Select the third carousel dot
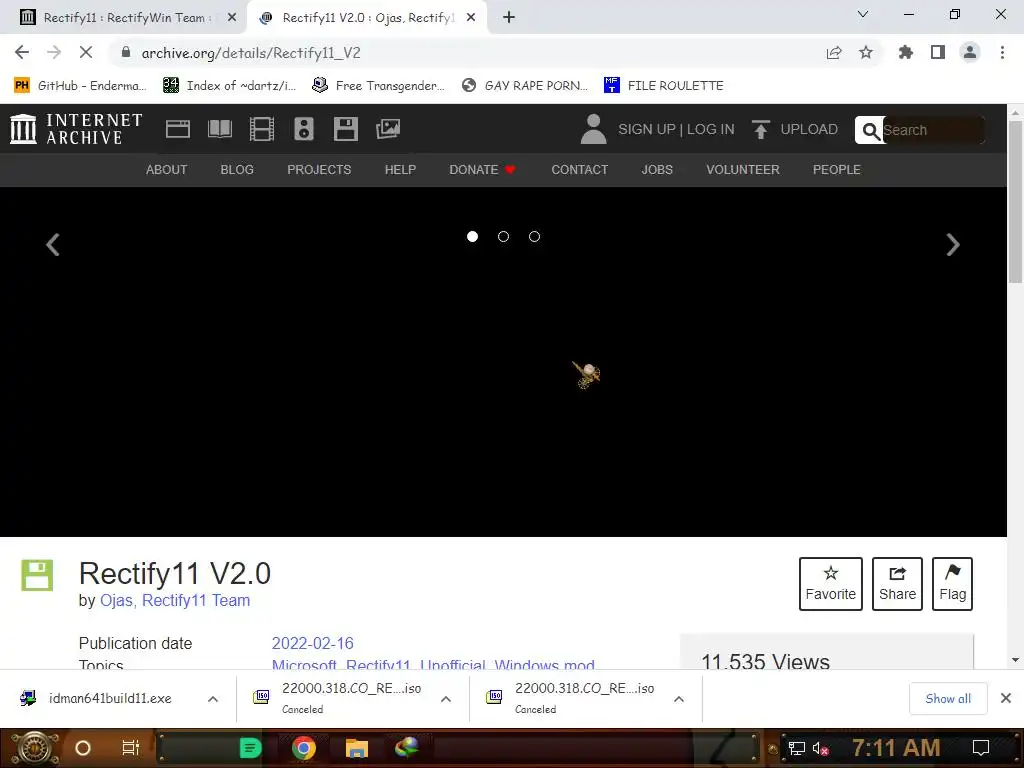 click(534, 236)
